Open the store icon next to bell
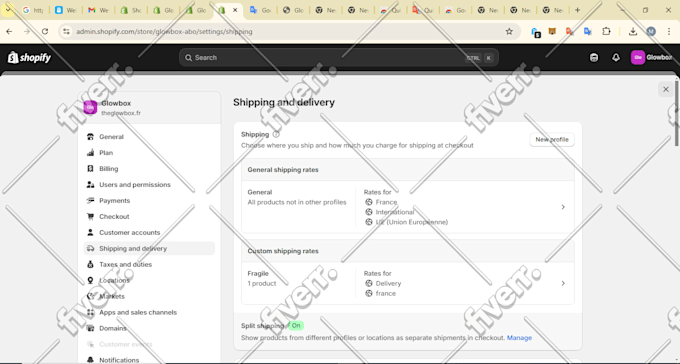680x364 pixels. pos(594,58)
